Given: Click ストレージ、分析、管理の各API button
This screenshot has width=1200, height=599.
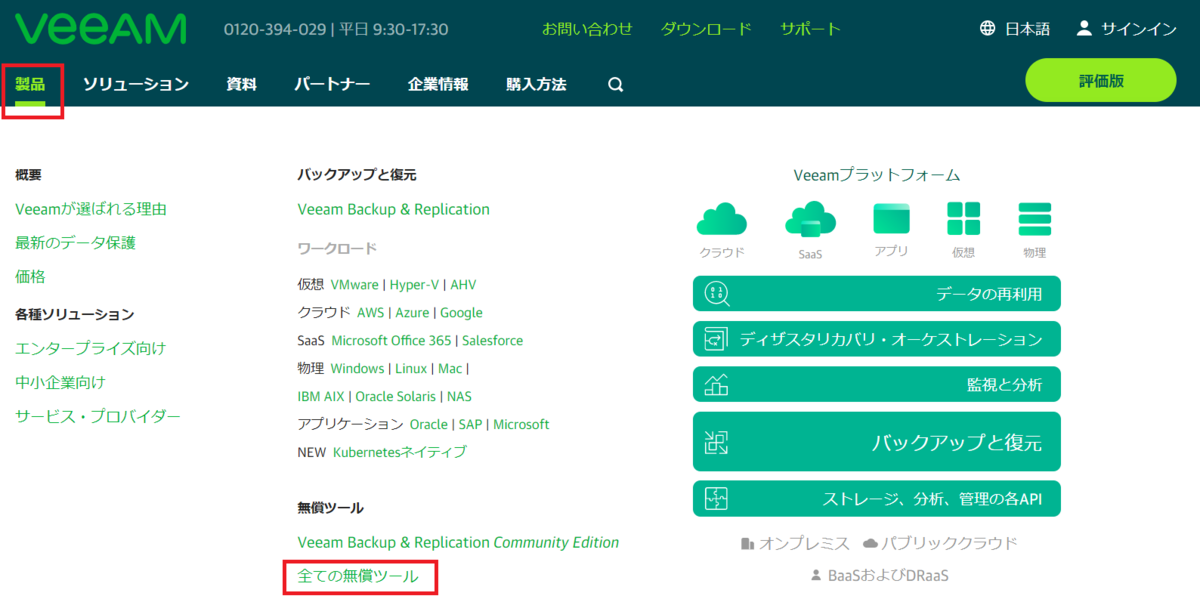Looking at the screenshot, I should coord(876,498).
